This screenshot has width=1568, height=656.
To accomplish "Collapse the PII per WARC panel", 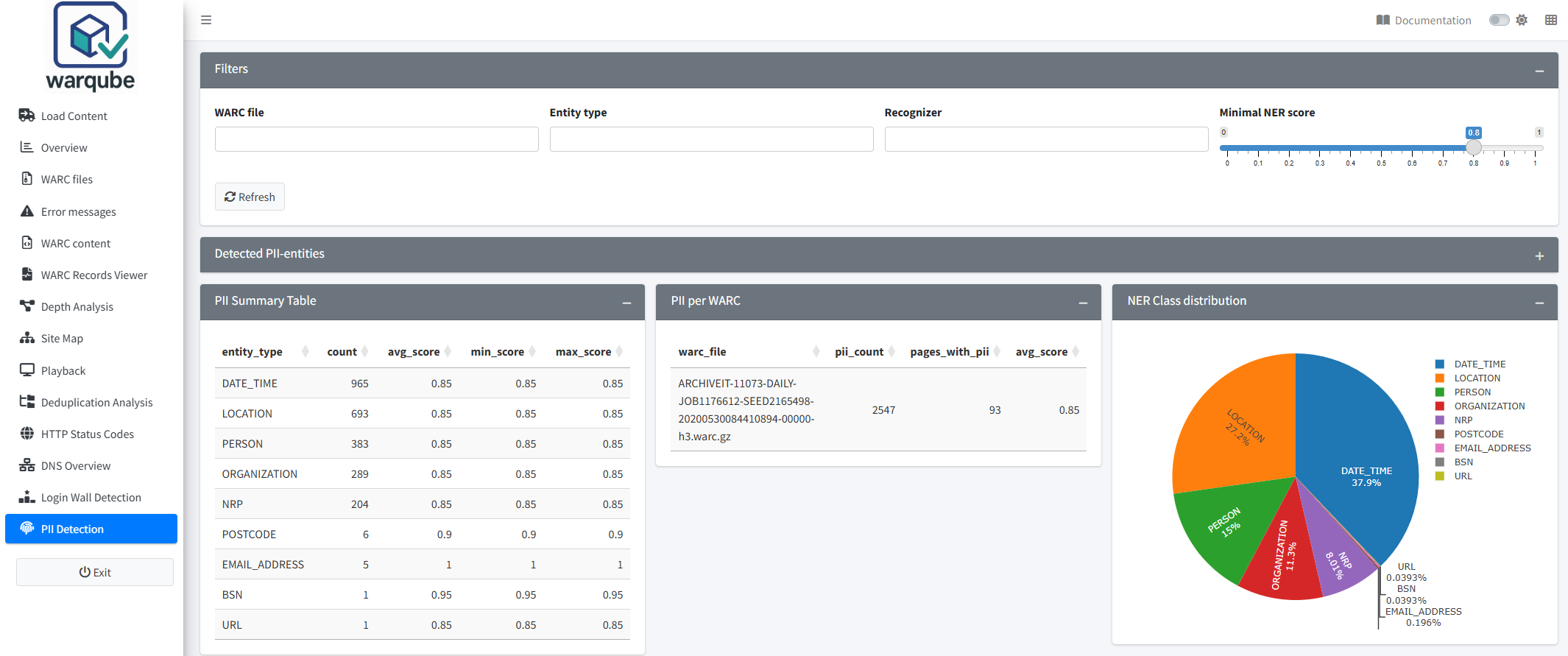I will (x=1083, y=303).
